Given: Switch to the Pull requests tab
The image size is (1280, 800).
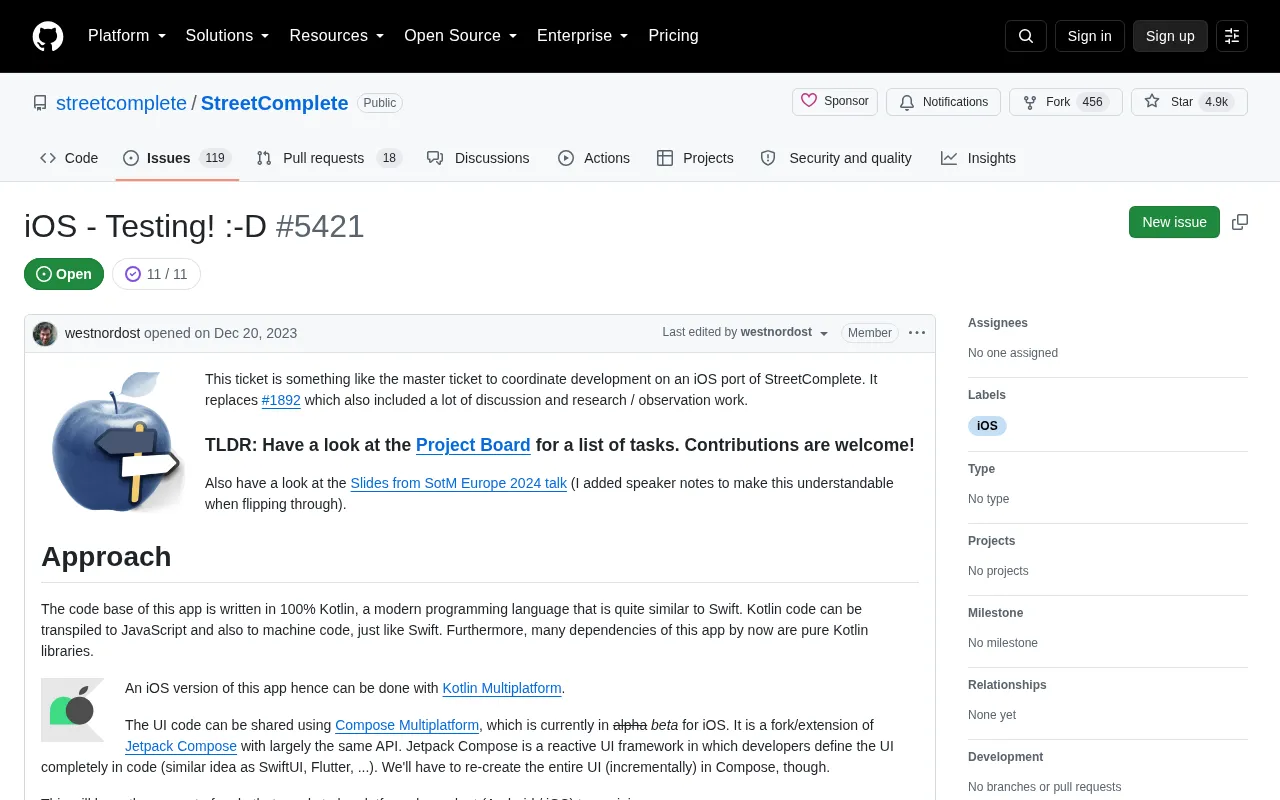Looking at the screenshot, I should pos(328,158).
